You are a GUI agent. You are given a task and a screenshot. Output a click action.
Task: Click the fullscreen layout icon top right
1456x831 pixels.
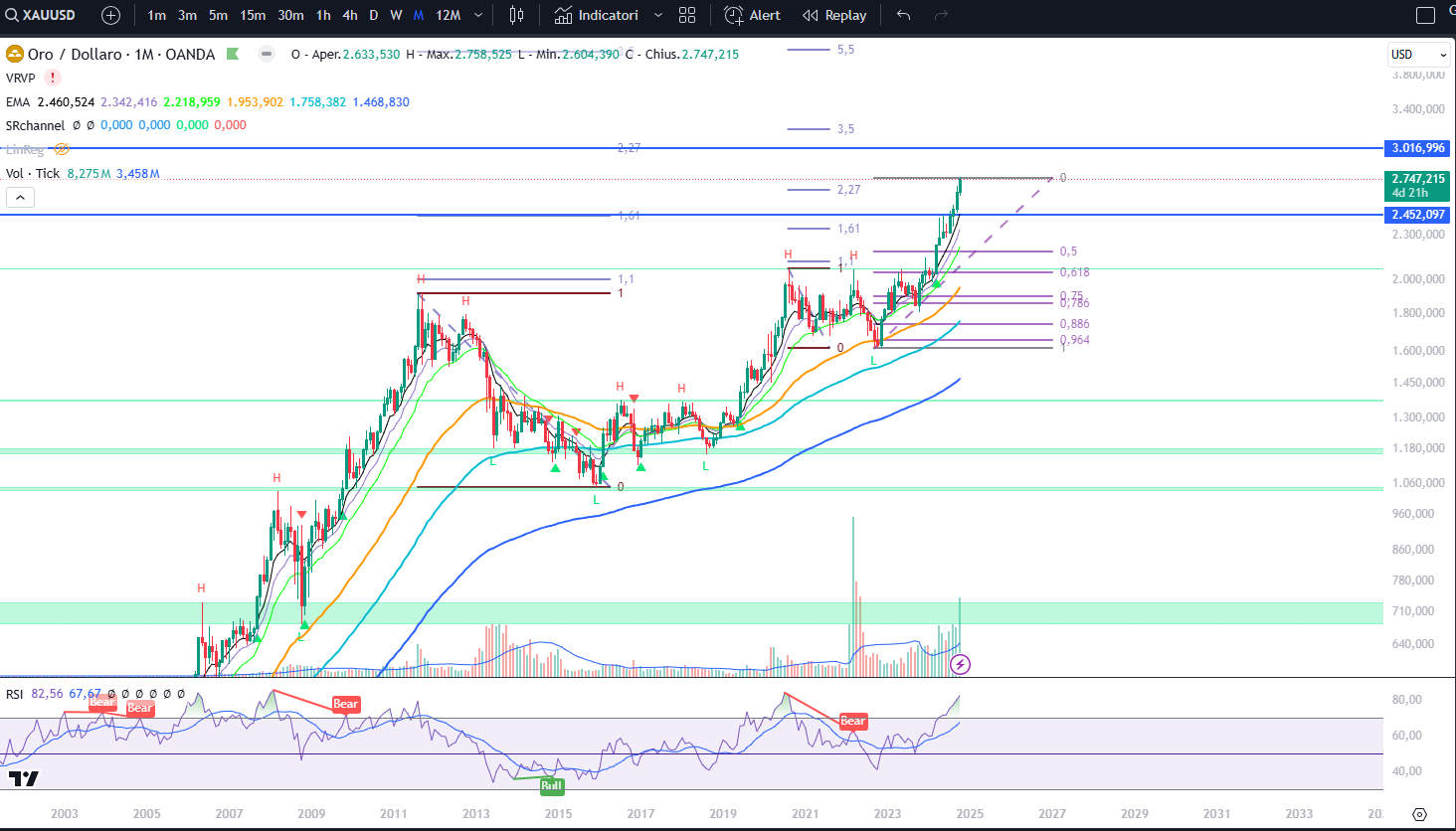(1425, 15)
